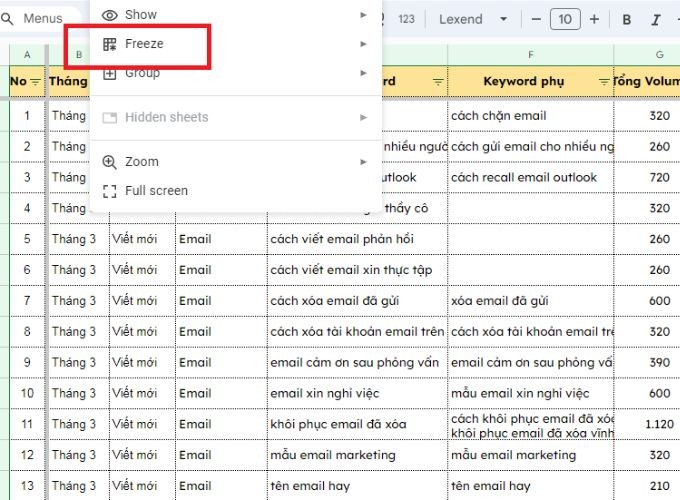Viewport: 680px width, 500px height.
Task: Select volume cell 390
Action: pyautogui.click(x=647, y=363)
